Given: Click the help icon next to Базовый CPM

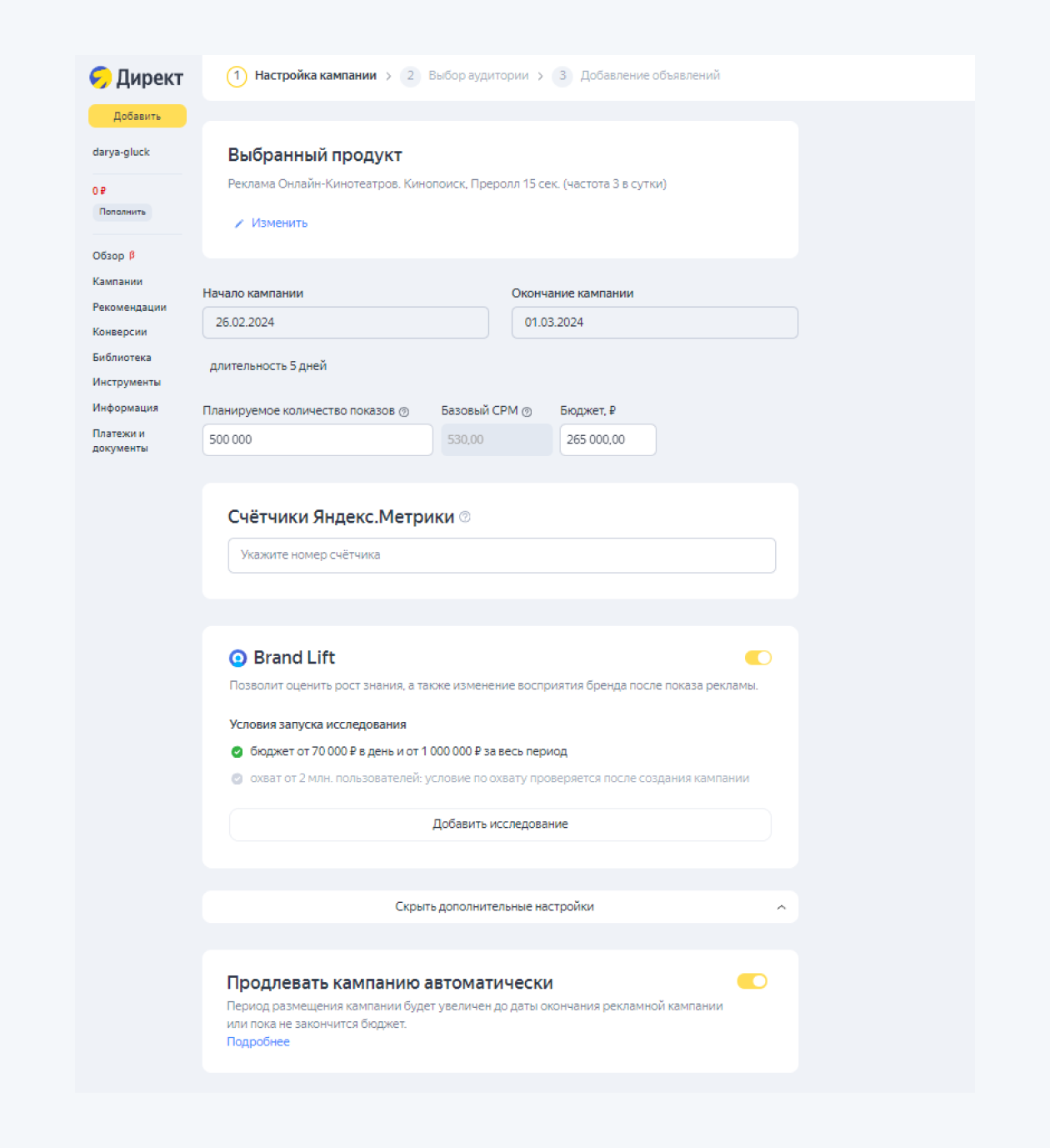Looking at the screenshot, I should coord(527,411).
